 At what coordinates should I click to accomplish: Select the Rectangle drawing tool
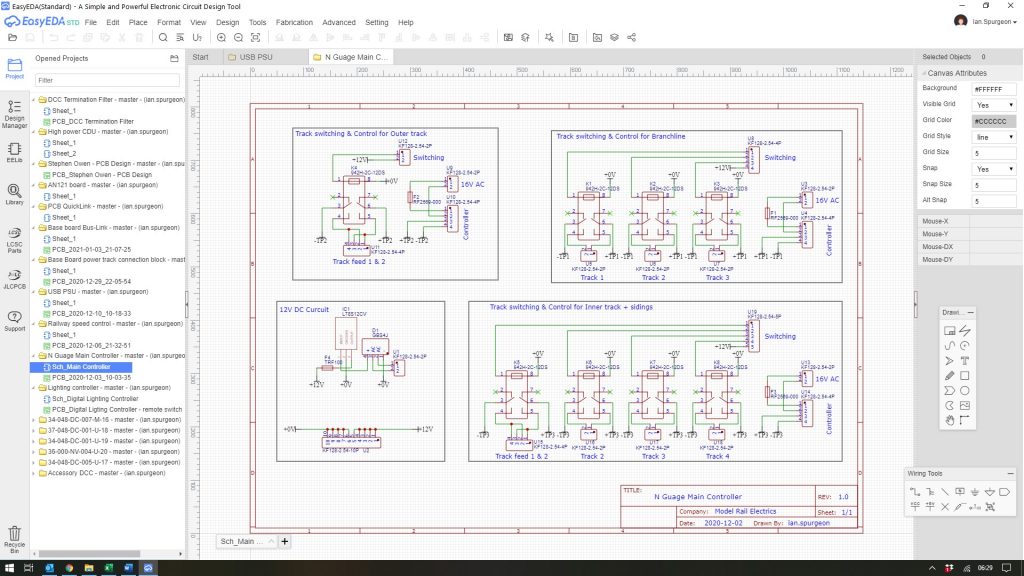965,376
